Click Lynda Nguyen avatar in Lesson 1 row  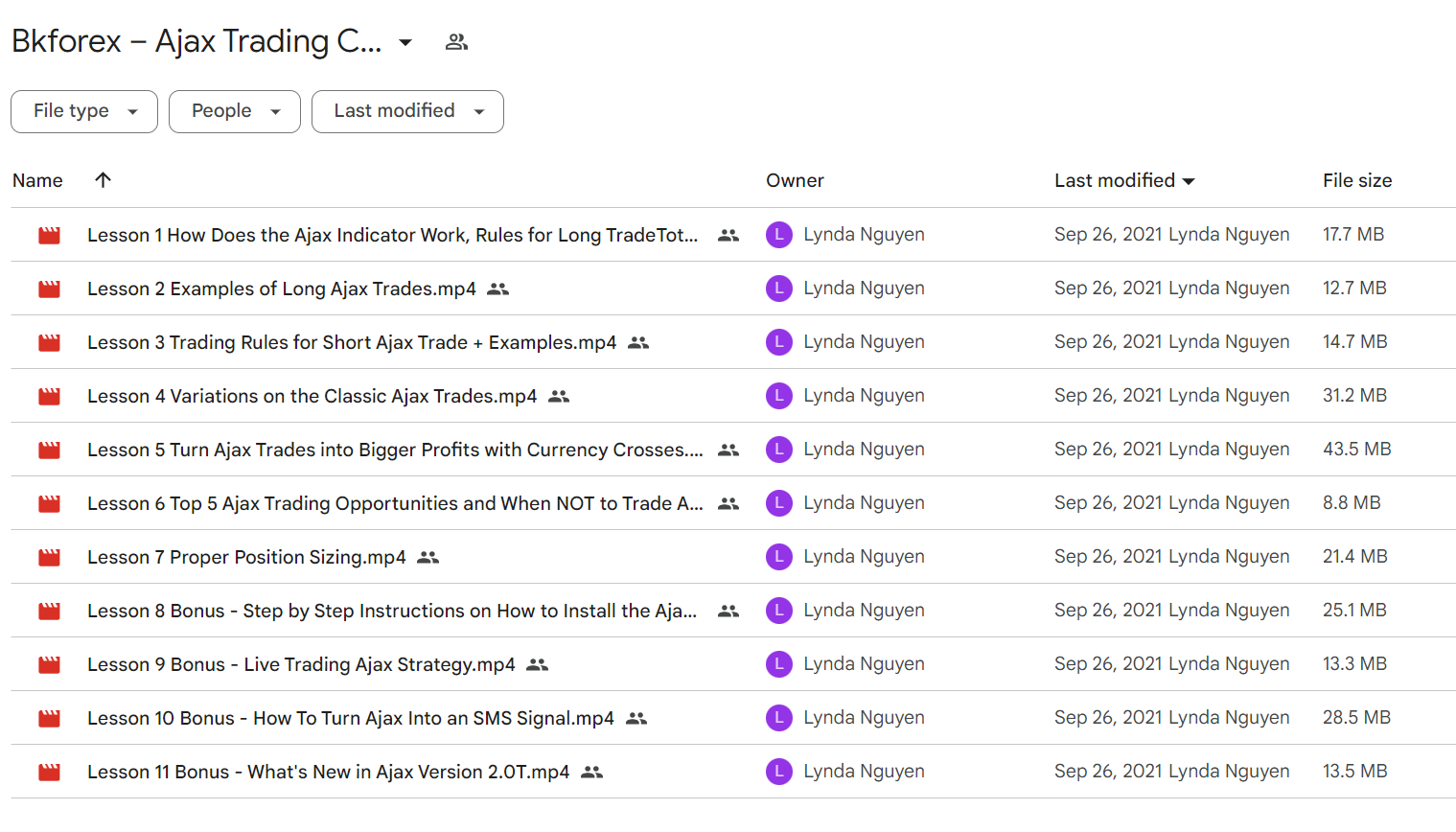(779, 235)
